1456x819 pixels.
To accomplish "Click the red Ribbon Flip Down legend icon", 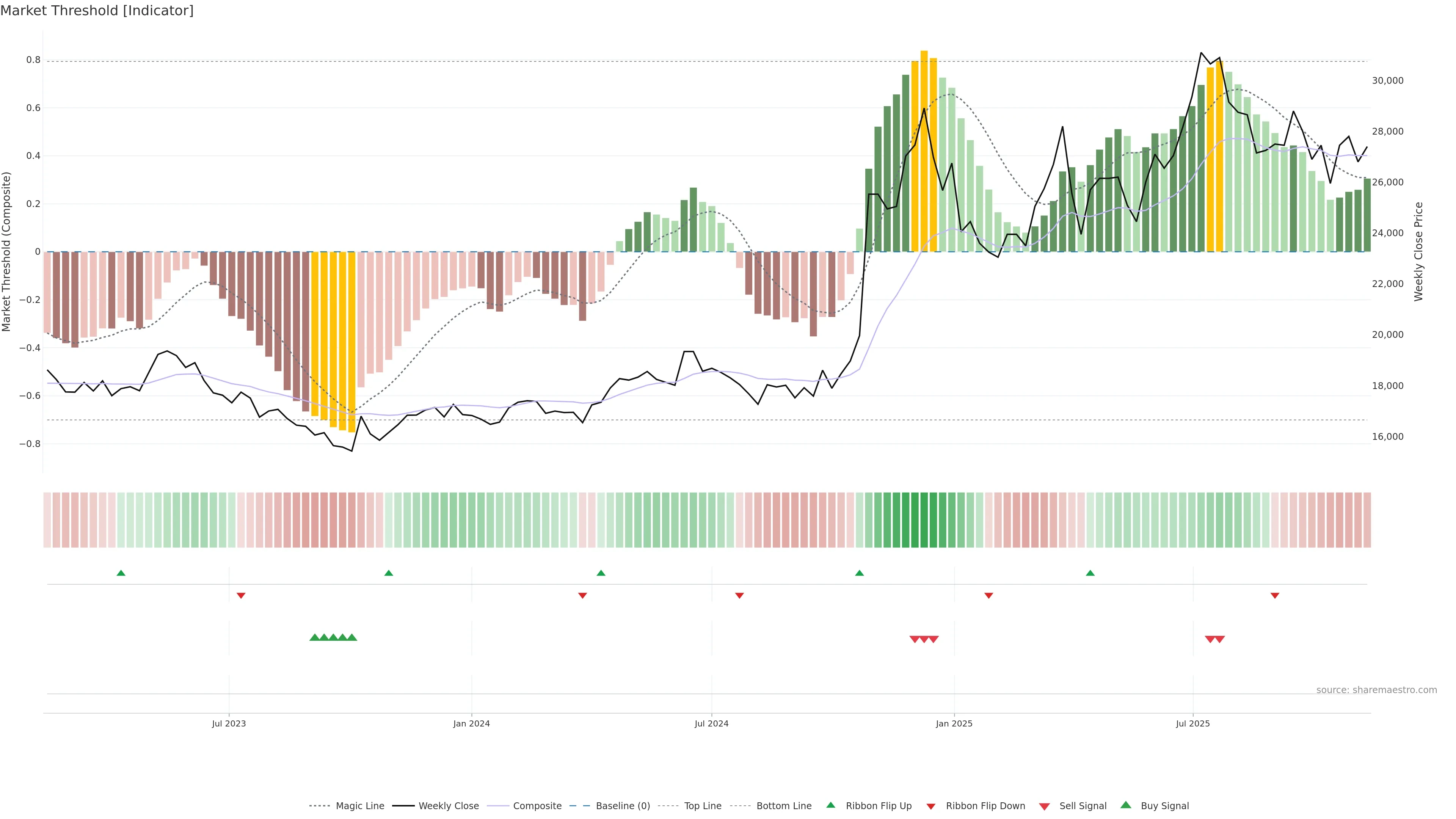I will point(930,806).
